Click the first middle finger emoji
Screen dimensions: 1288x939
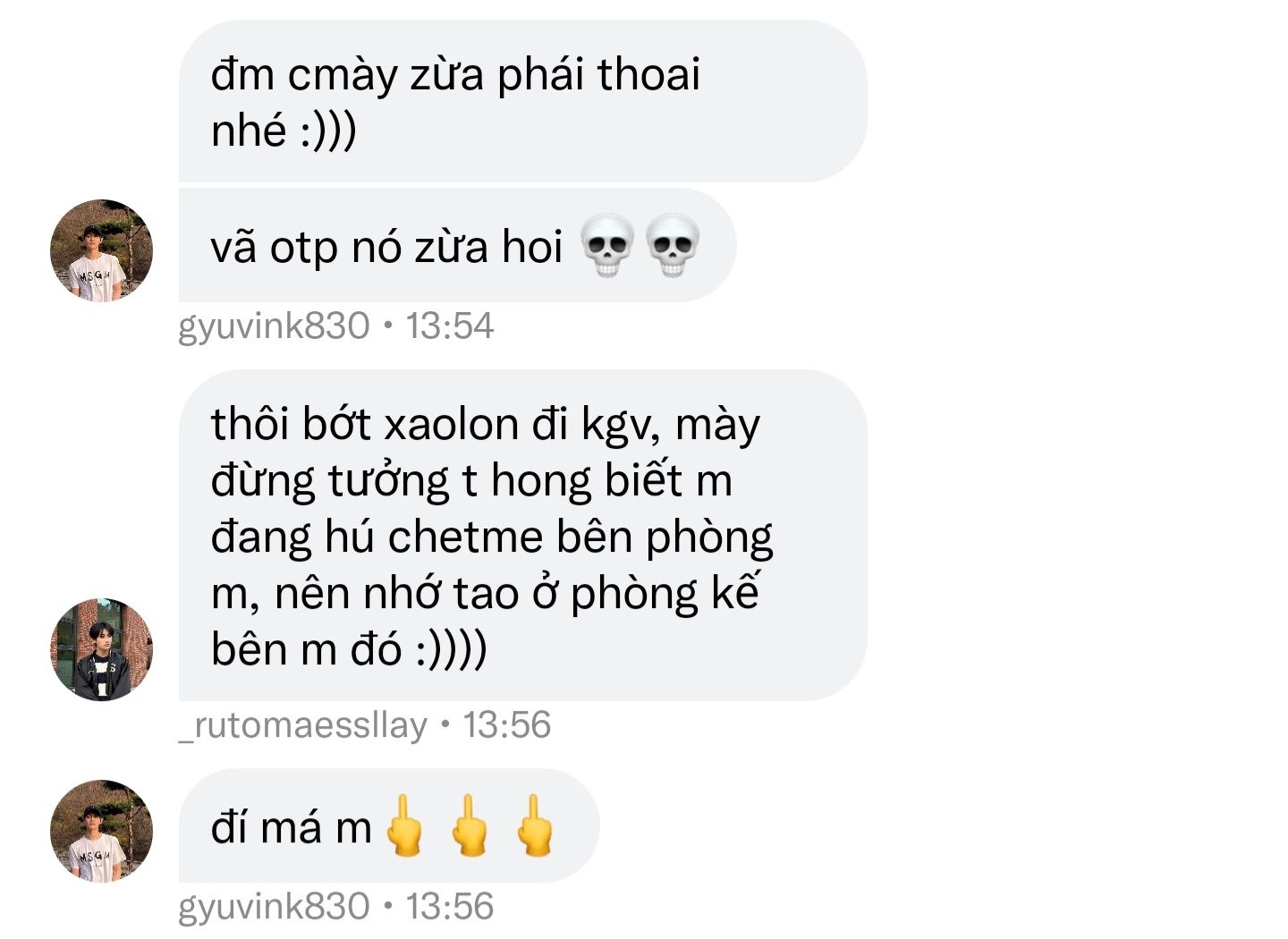(405, 825)
